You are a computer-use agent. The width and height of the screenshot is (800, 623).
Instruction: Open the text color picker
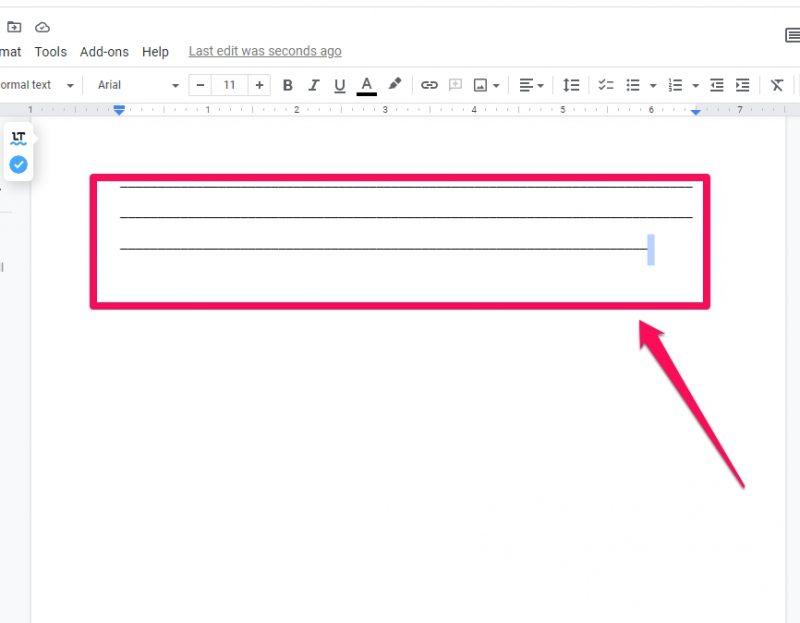click(367, 85)
